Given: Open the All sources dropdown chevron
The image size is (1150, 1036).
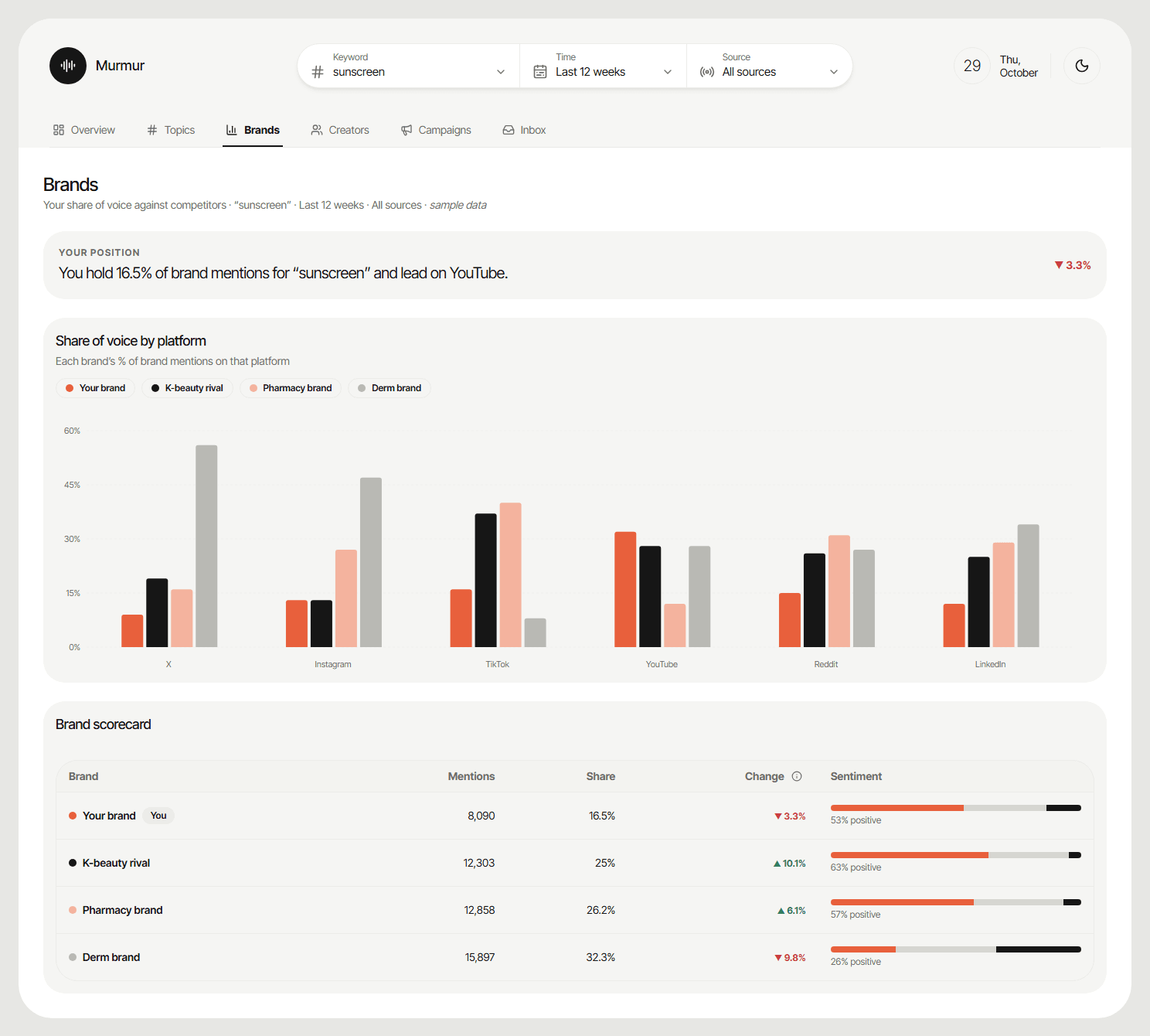Looking at the screenshot, I should click(834, 72).
